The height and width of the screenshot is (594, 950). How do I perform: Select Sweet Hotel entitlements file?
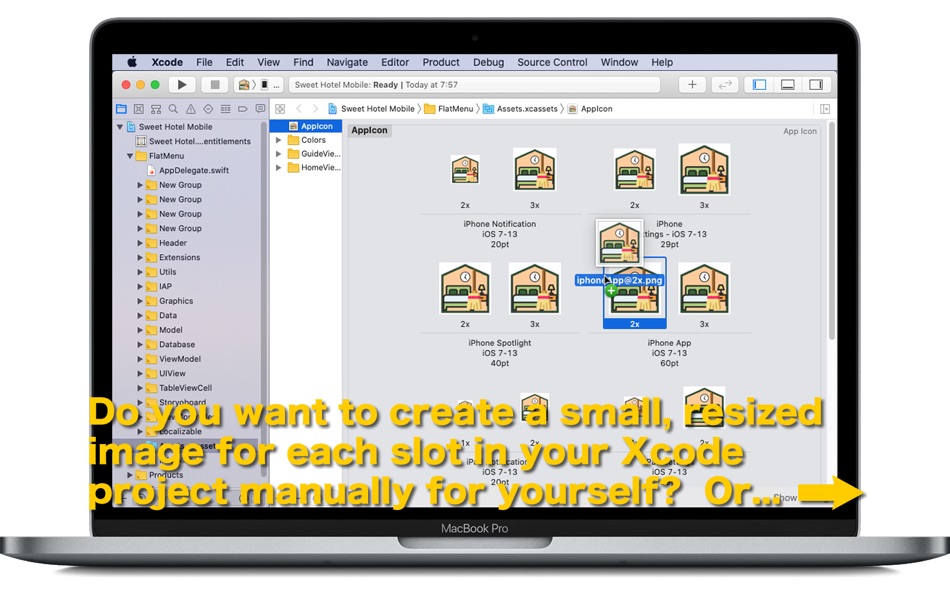point(193,141)
